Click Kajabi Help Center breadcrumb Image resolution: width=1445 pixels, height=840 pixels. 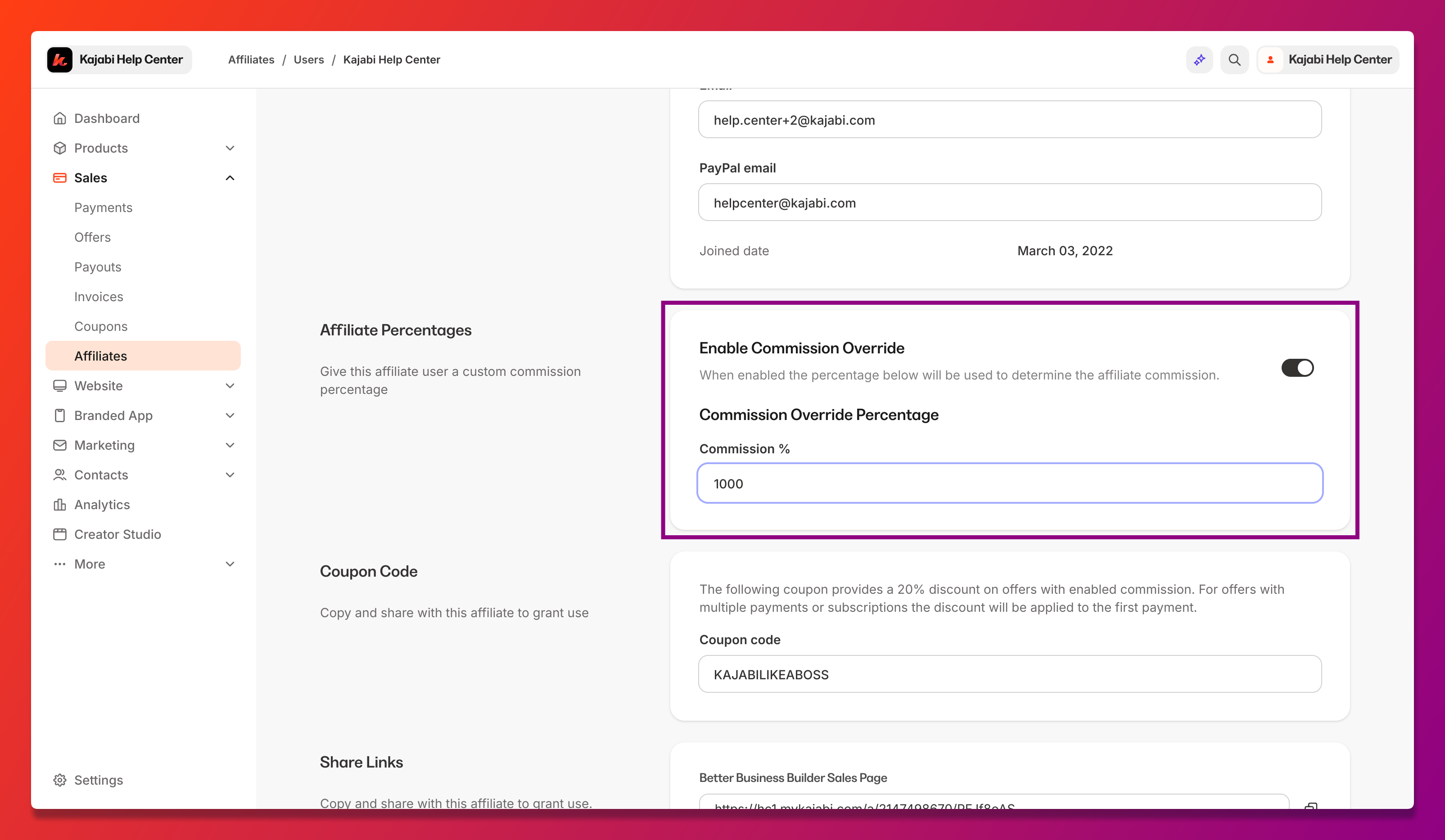click(392, 59)
